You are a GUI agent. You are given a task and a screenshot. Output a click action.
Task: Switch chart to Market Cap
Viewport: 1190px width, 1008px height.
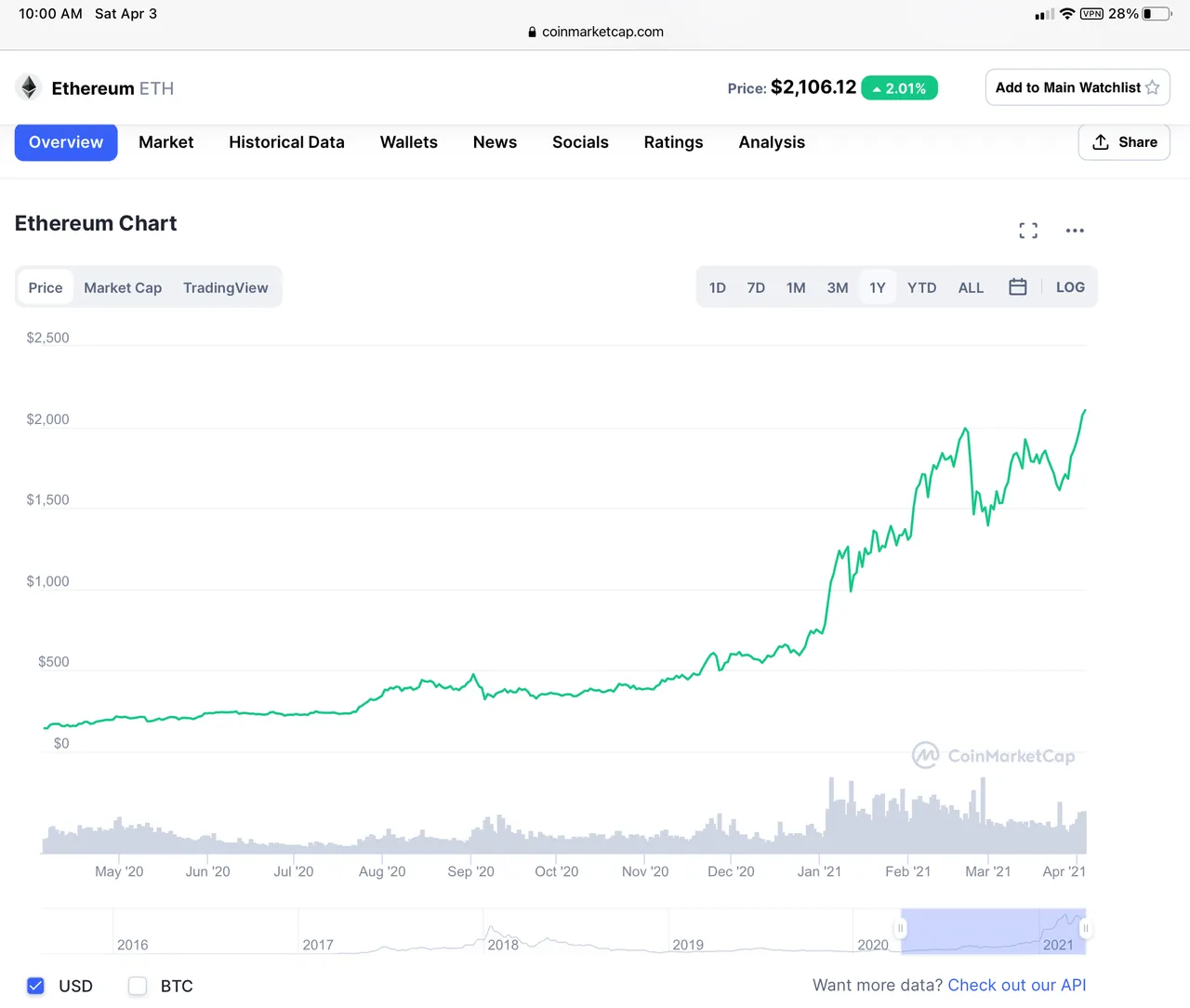point(123,287)
